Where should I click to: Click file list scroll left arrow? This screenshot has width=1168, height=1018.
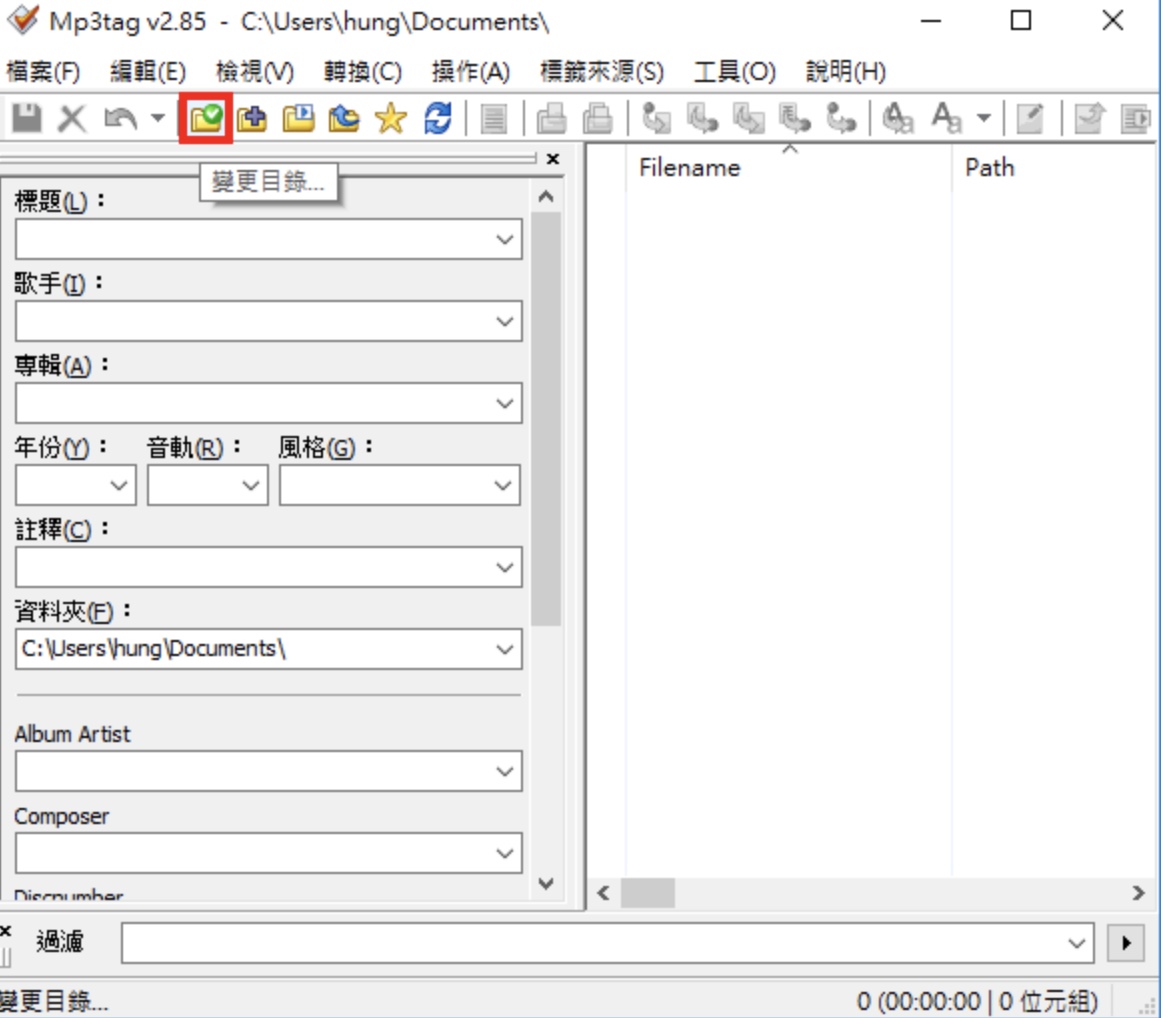(603, 893)
